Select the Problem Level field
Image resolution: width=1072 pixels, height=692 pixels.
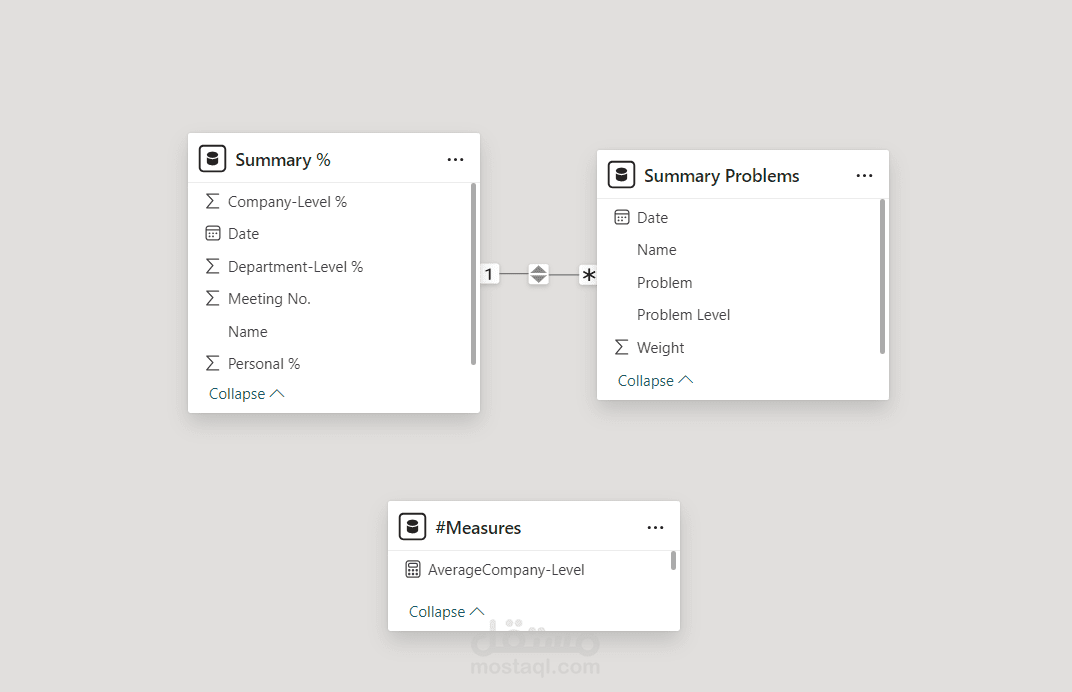click(683, 315)
